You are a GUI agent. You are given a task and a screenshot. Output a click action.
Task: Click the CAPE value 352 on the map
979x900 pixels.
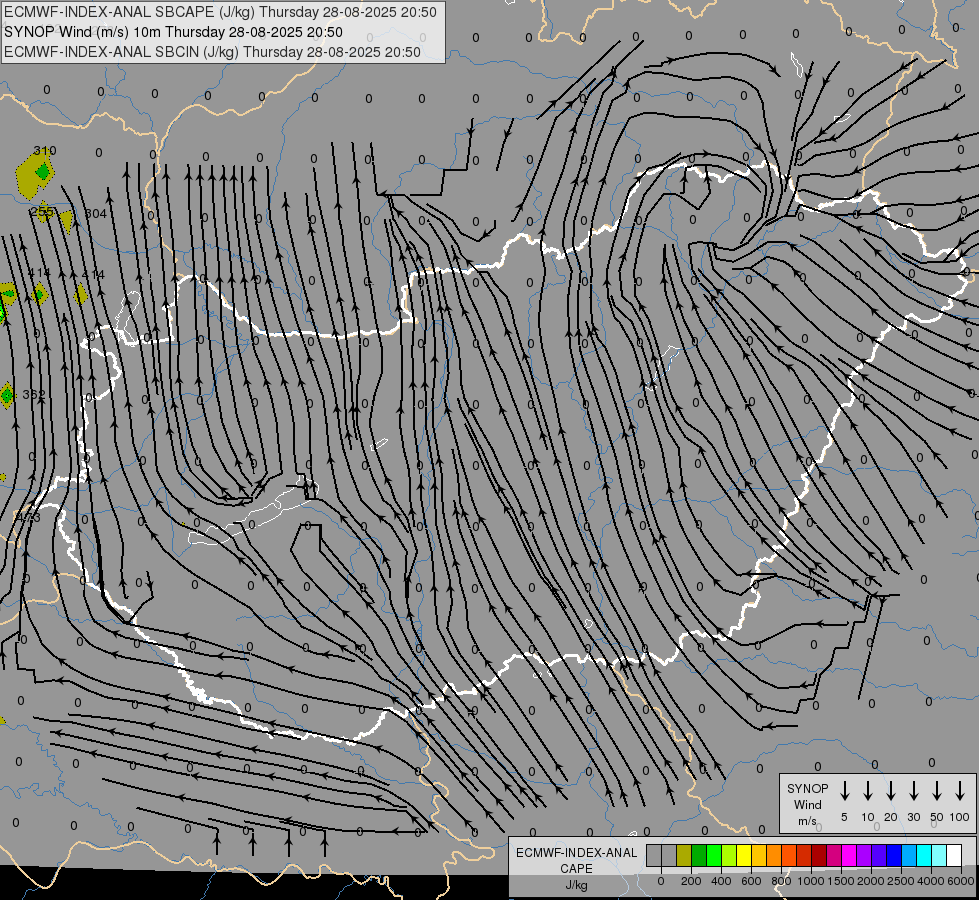pyautogui.click(x=34, y=395)
